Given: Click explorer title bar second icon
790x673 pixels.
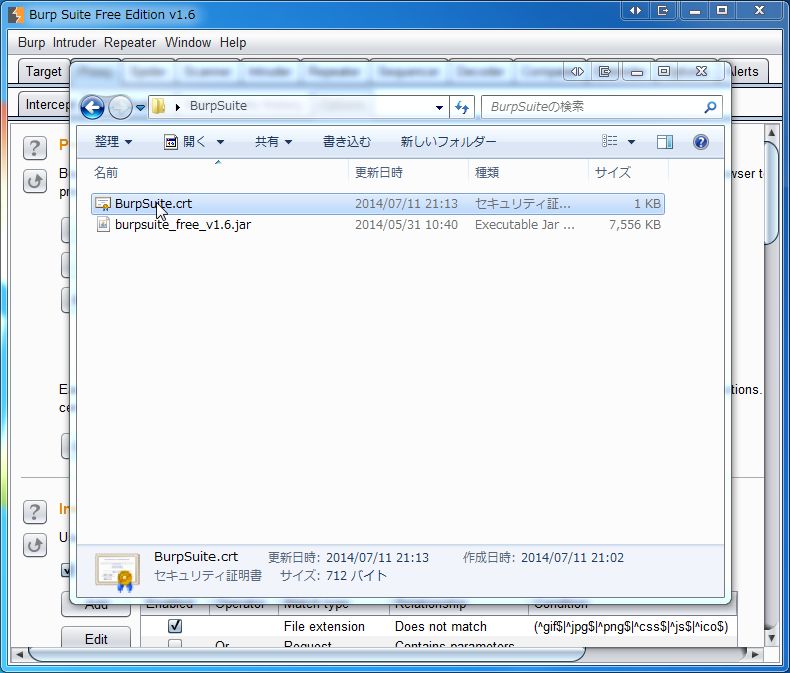Looking at the screenshot, I should [605, 72].
